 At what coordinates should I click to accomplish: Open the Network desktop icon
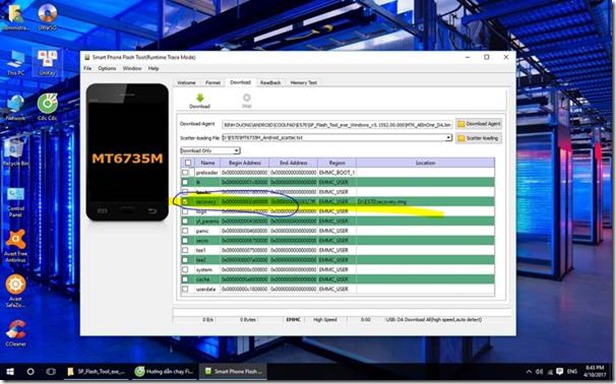[x=15, y=107]
